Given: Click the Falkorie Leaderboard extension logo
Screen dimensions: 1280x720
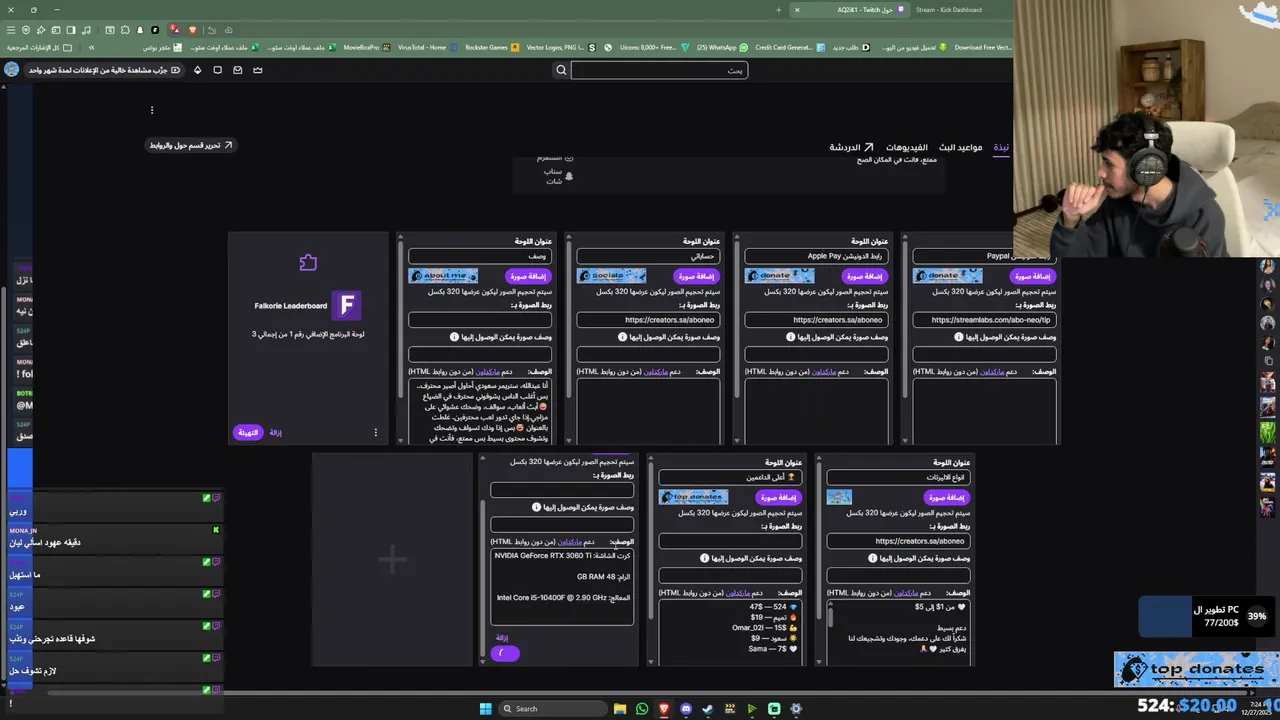Looking at the screenshot, I should 346,305.
